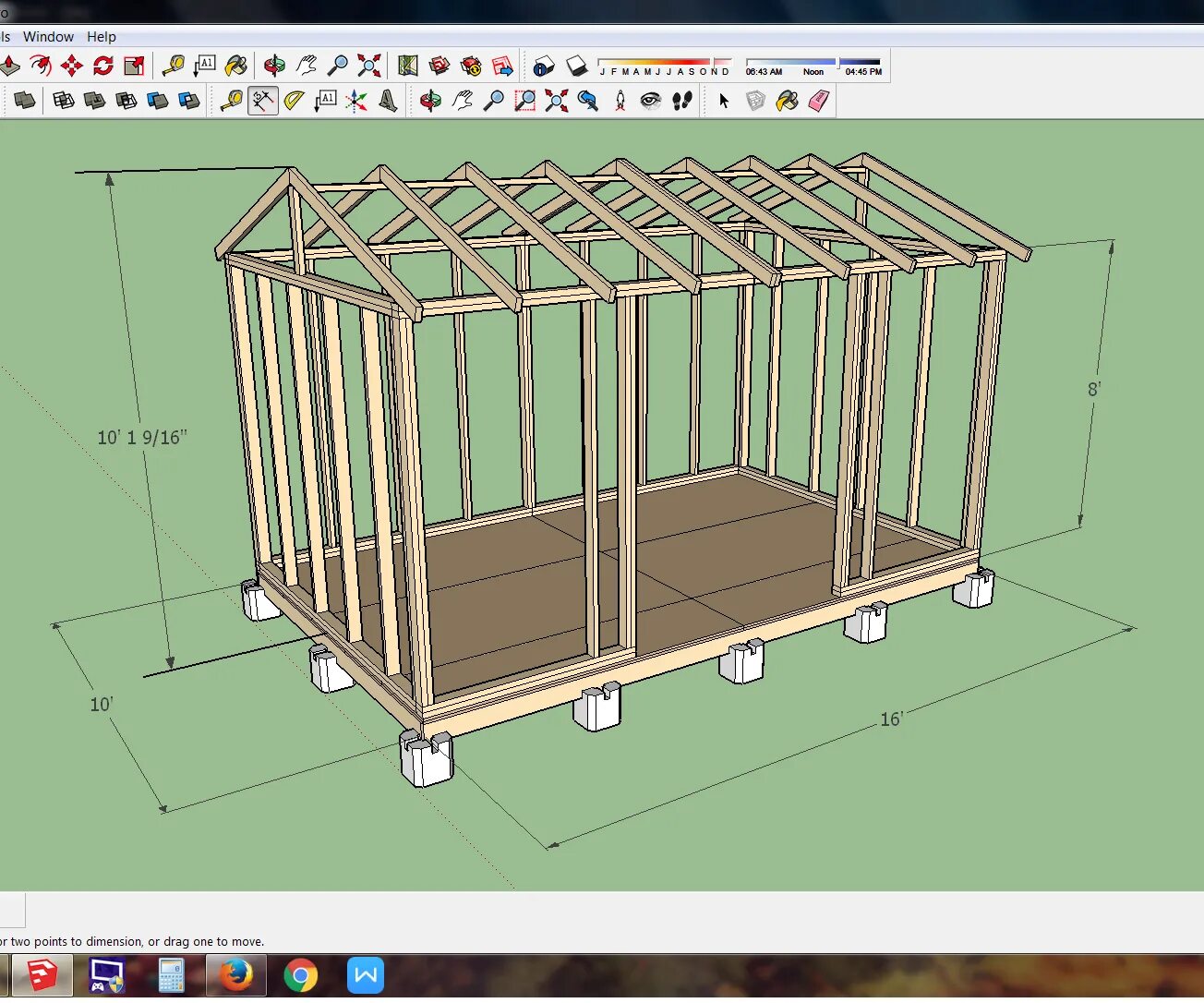Select the Move tool with four red arrows
This screenshot has height=1003, width=1204.
pyautogui.click(x=71, y=66)
